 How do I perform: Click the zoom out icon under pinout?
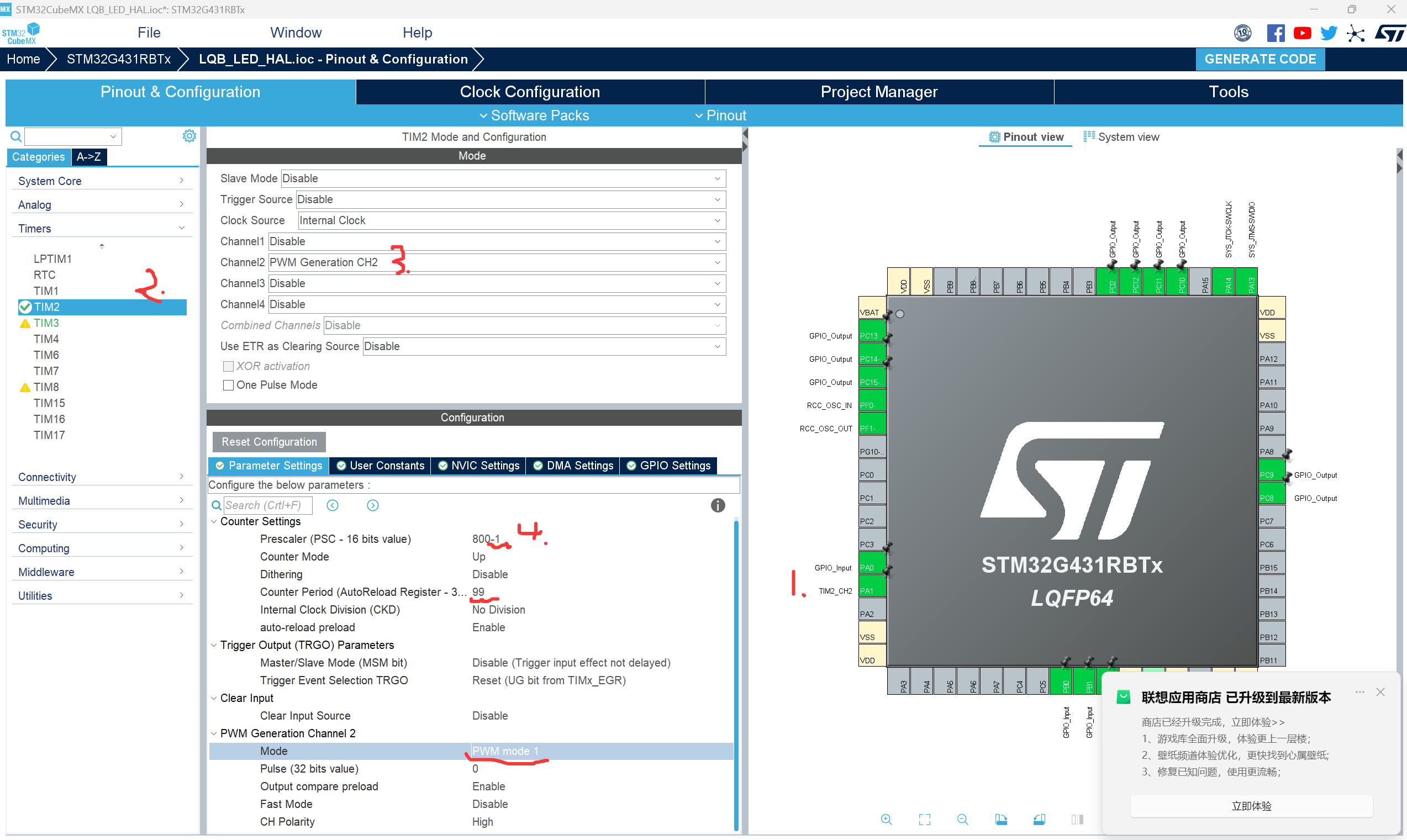(962, 819)
